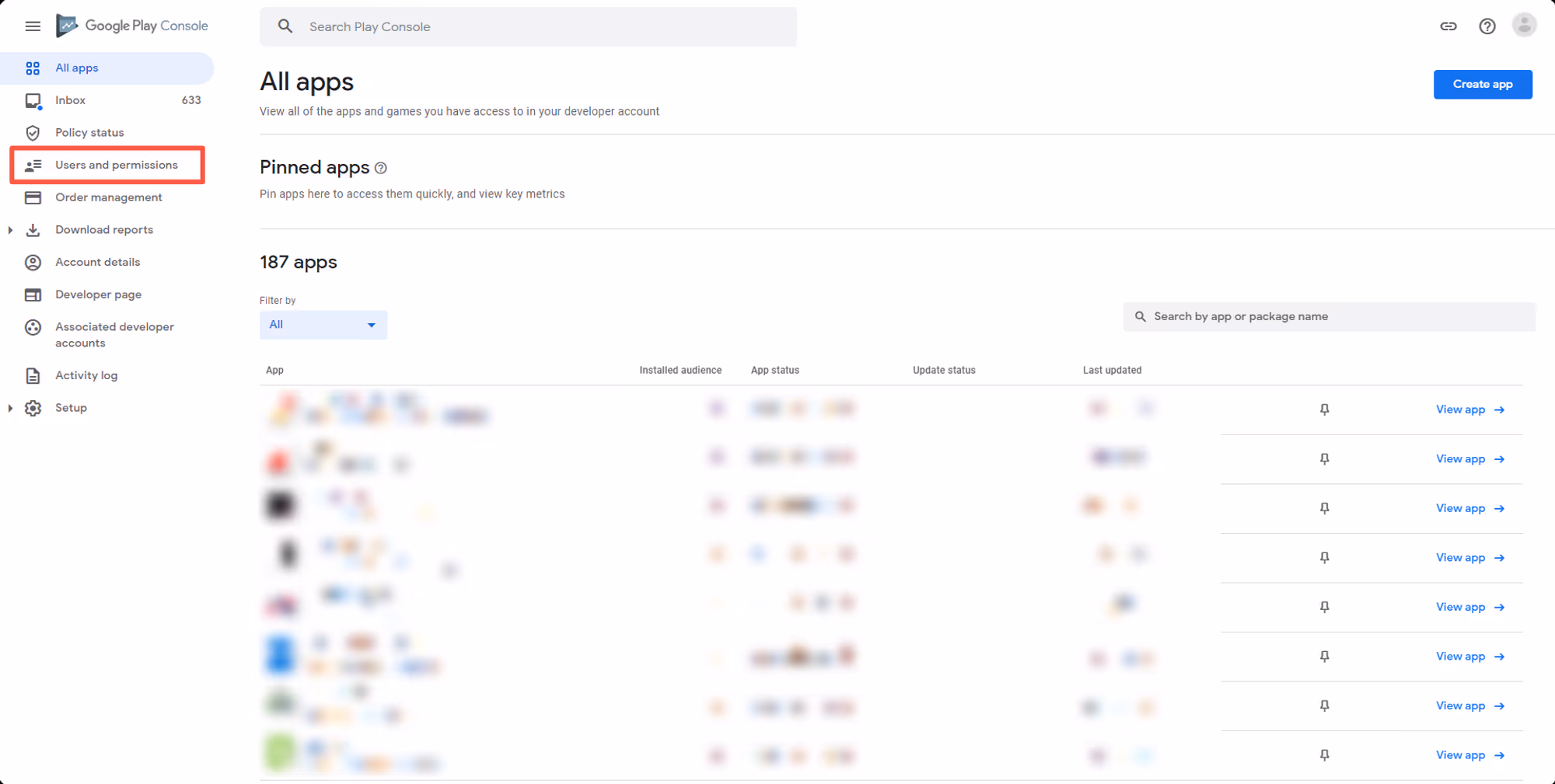Click the Update status column header
This screenshot has height=784, width=1555.
tap(944, 371)
